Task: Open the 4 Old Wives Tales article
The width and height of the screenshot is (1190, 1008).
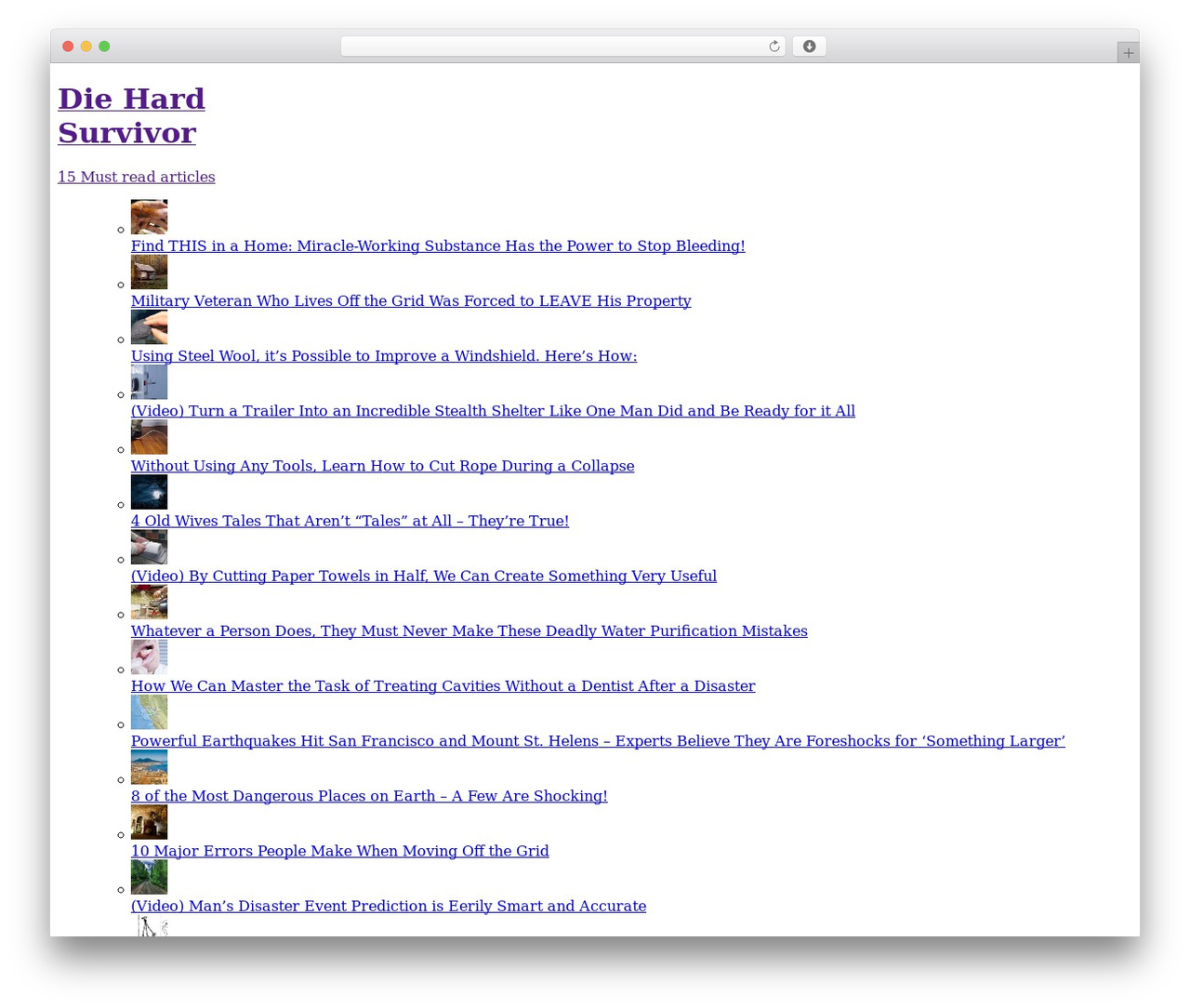Action: (350, 521)
